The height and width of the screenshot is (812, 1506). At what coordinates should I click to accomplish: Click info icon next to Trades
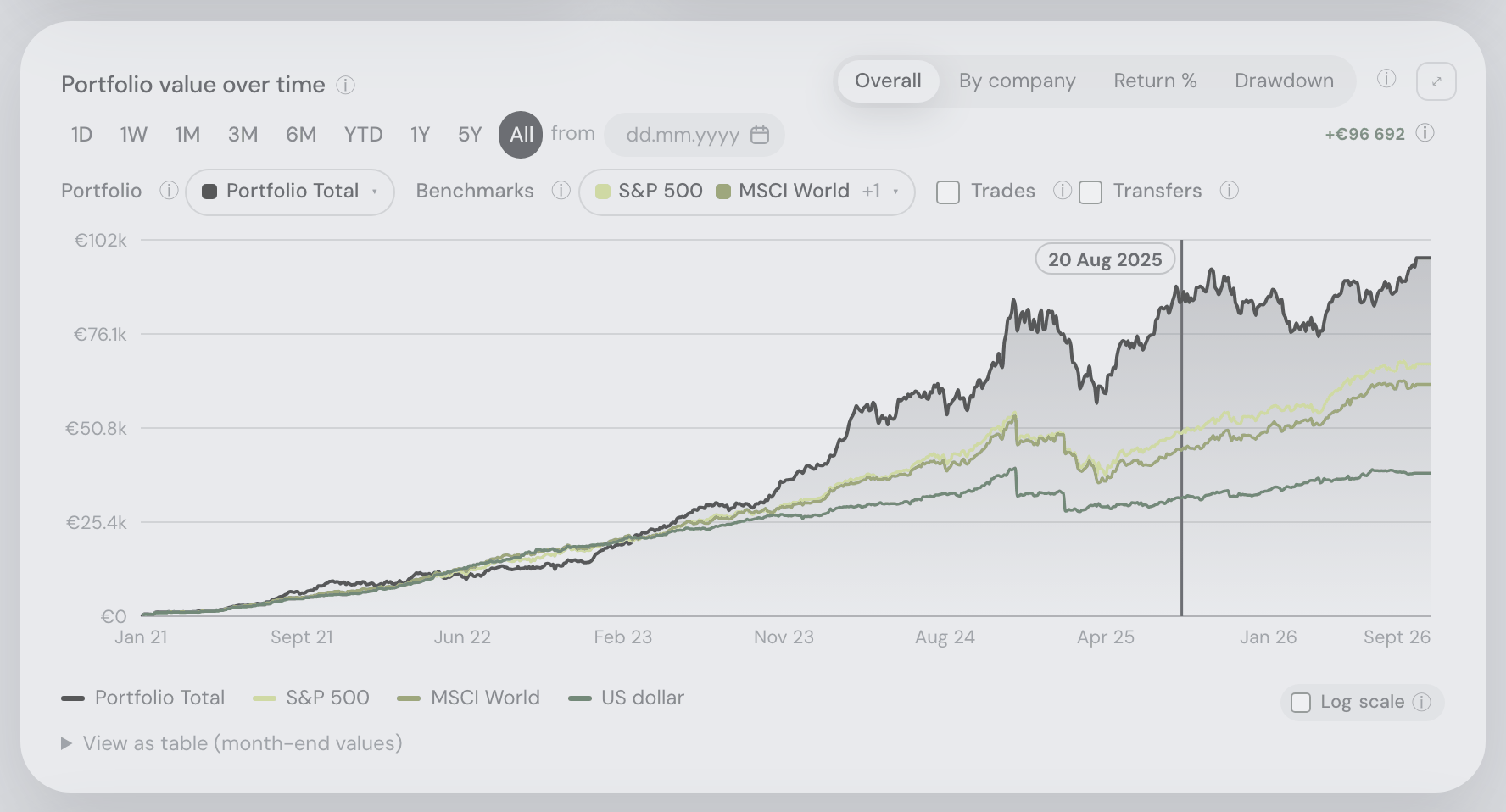[x=1063, y=190]
